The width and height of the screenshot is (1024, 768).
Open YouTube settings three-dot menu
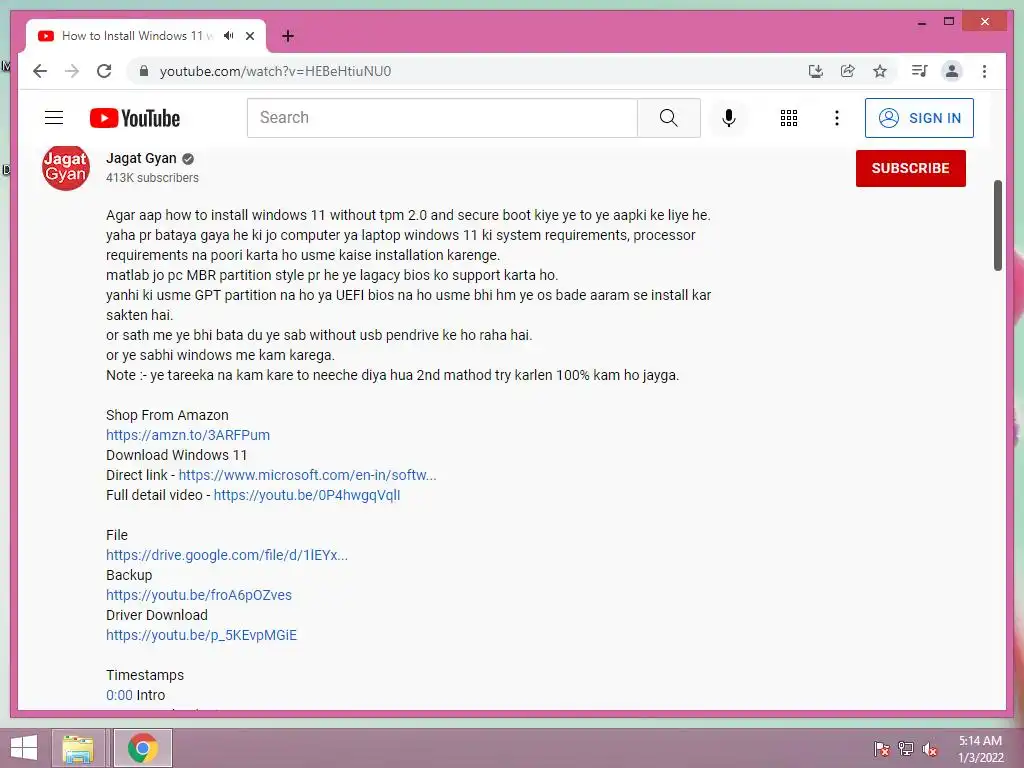[x=837, y=118]
